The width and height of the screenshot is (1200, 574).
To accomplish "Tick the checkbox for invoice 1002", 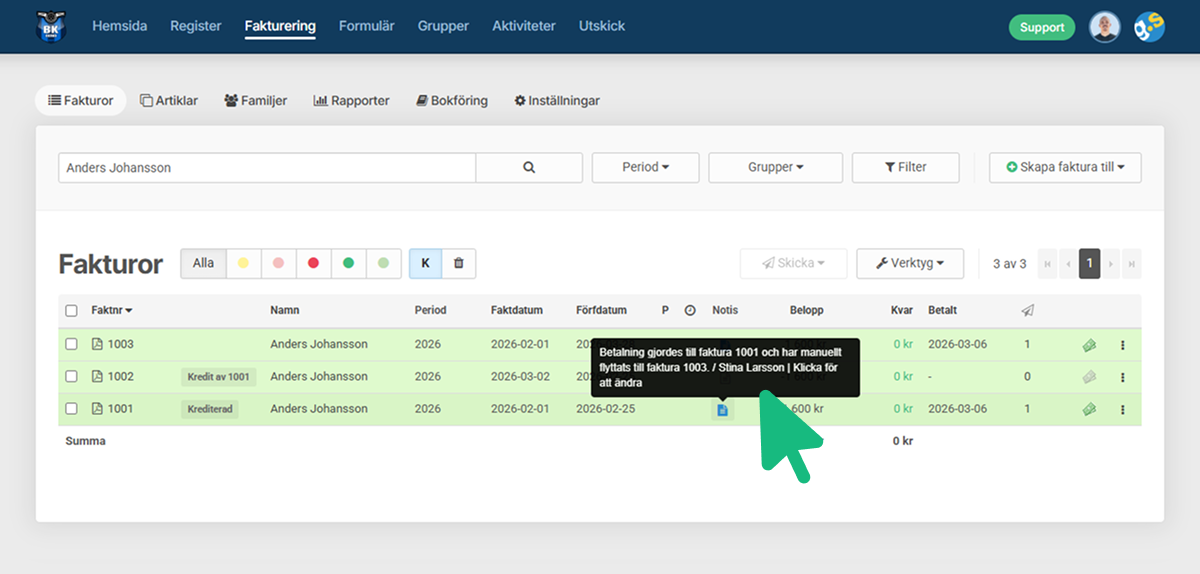I will pos(71,377).
